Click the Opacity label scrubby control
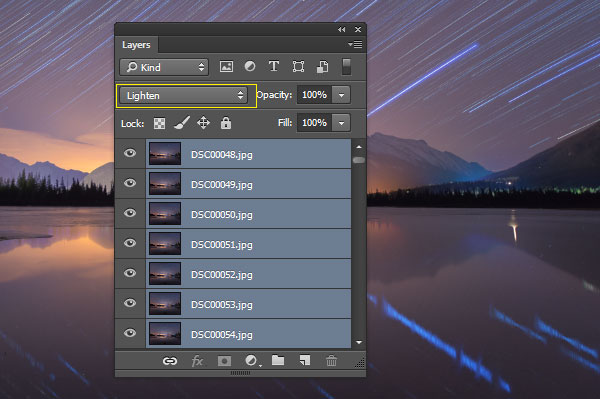600x399 pixels. 274,95
